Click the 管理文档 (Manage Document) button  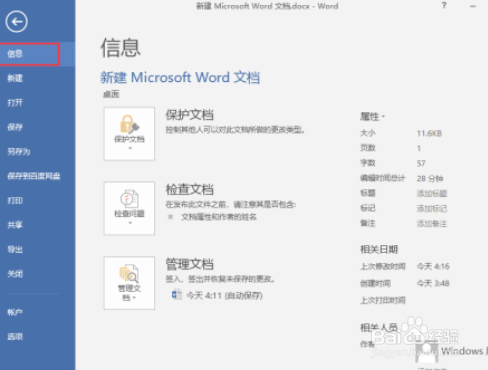[x=129, y=283]
